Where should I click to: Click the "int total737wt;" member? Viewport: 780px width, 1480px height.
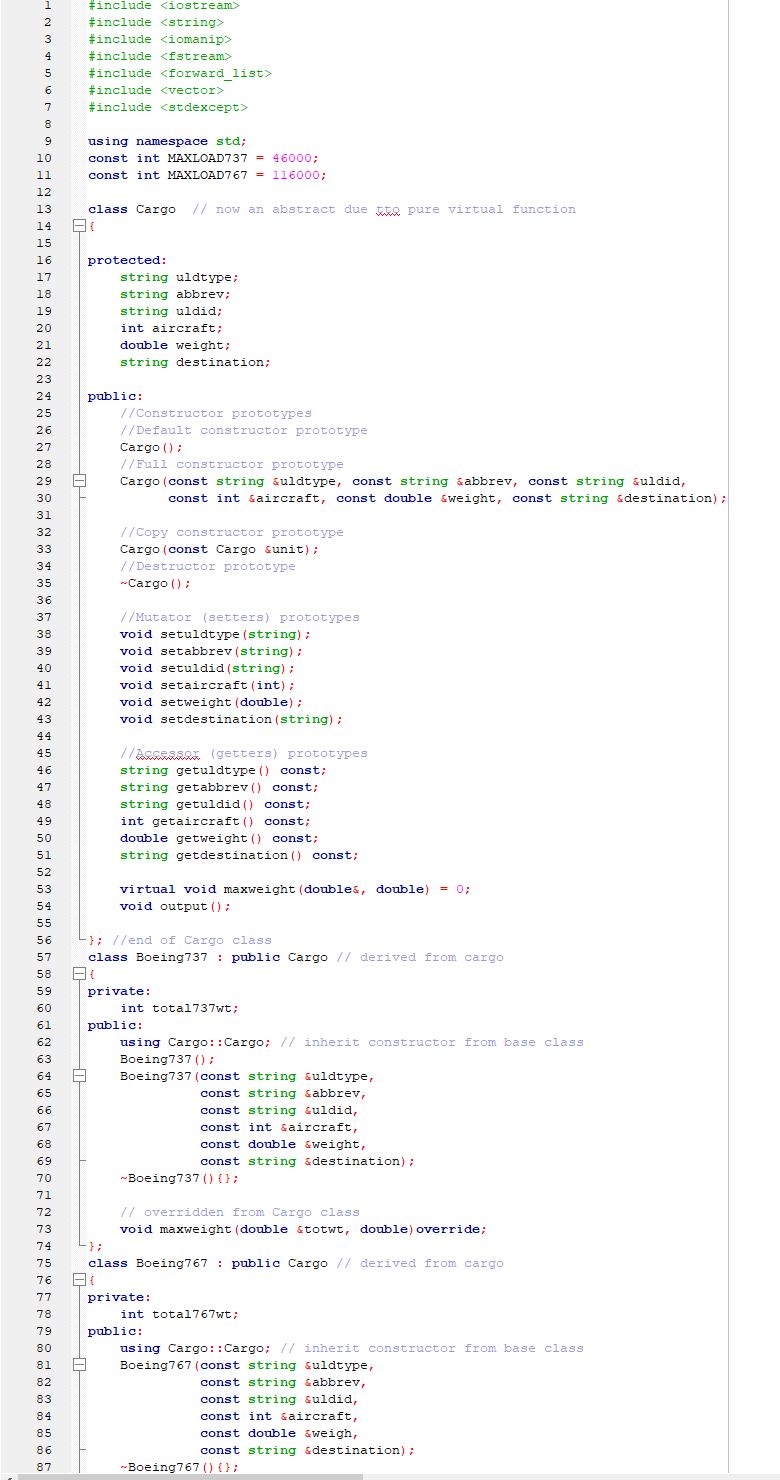pos(180,1008)
